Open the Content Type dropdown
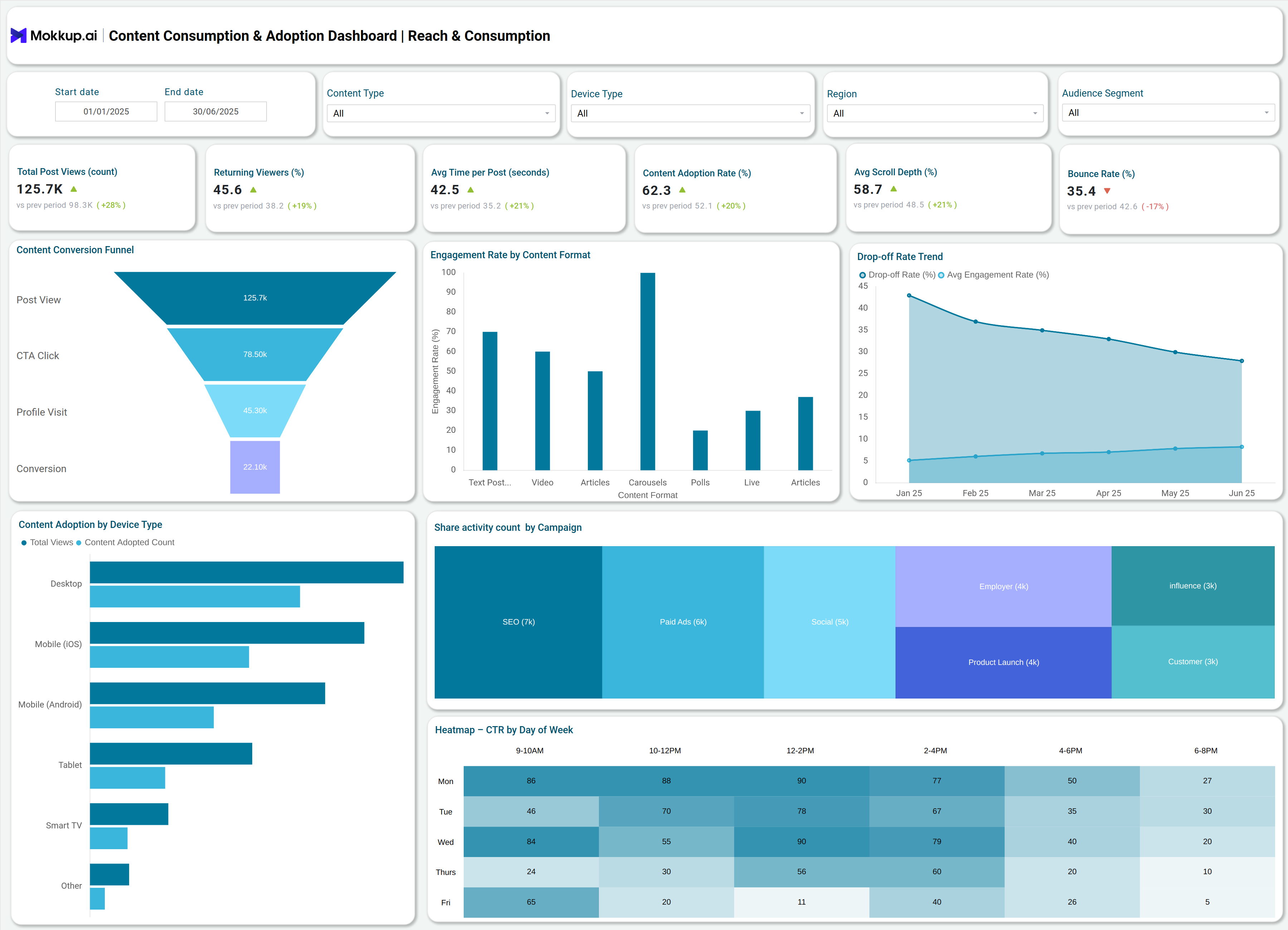The image size is (1288, 930). (x=441, y=113)
